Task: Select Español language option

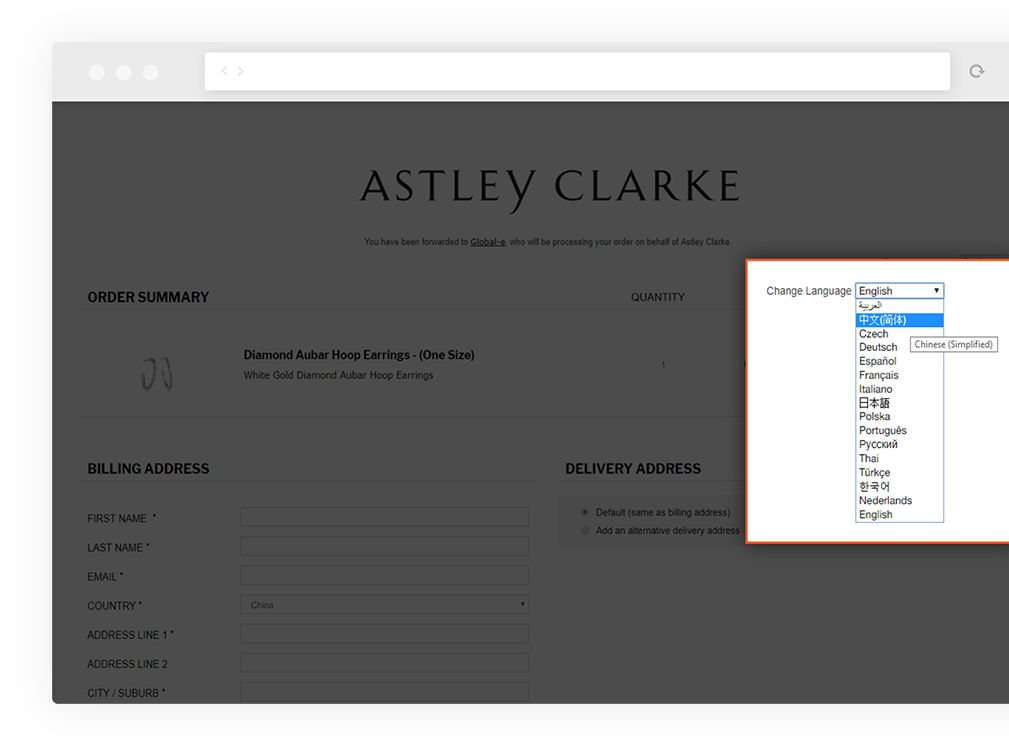Action: [899, 362]
